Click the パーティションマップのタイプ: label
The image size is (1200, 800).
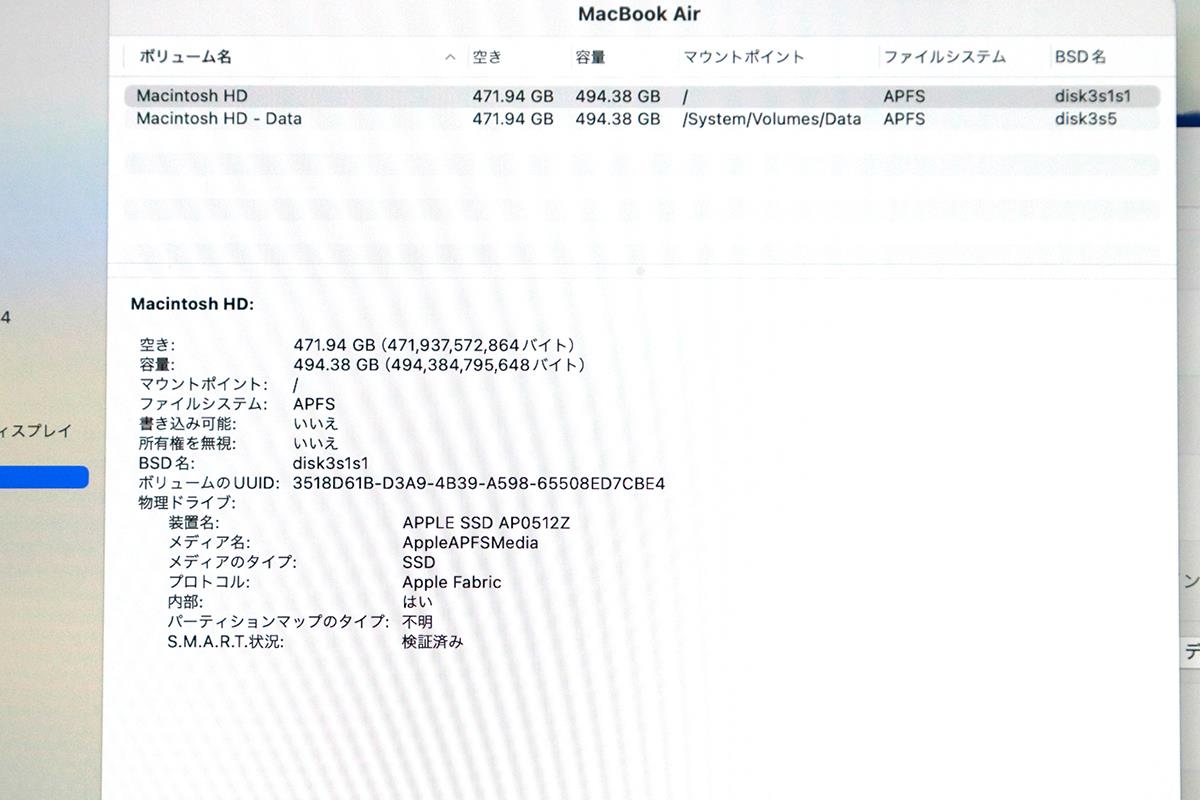278,622
